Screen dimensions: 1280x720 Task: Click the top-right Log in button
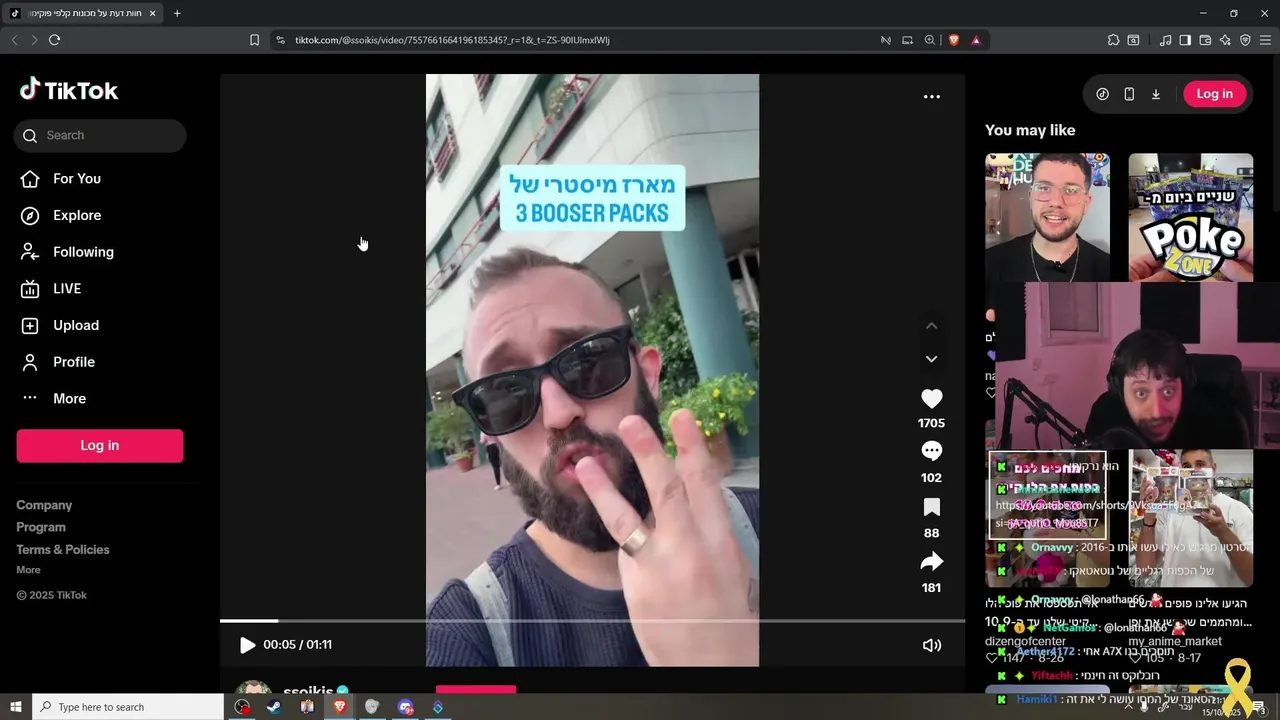click(x=1214, y=94)
